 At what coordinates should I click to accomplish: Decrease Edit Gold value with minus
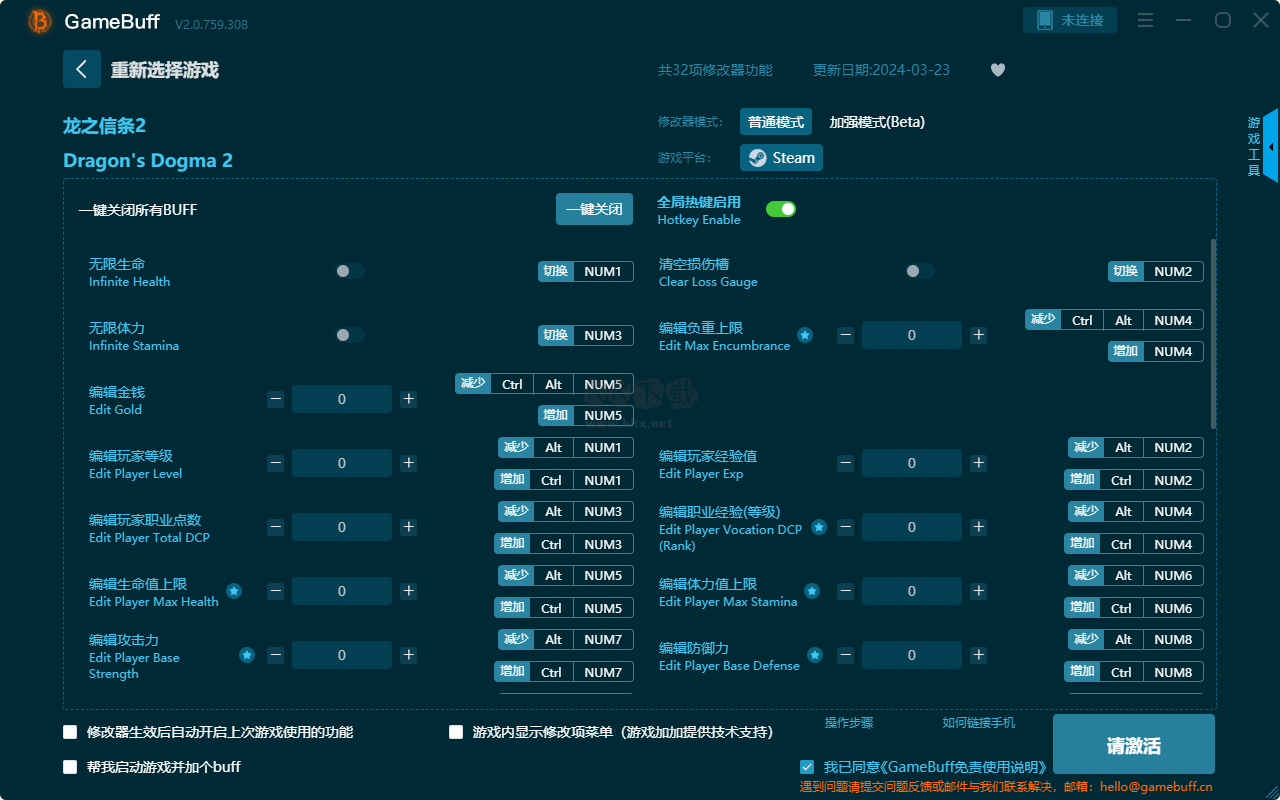276,399
